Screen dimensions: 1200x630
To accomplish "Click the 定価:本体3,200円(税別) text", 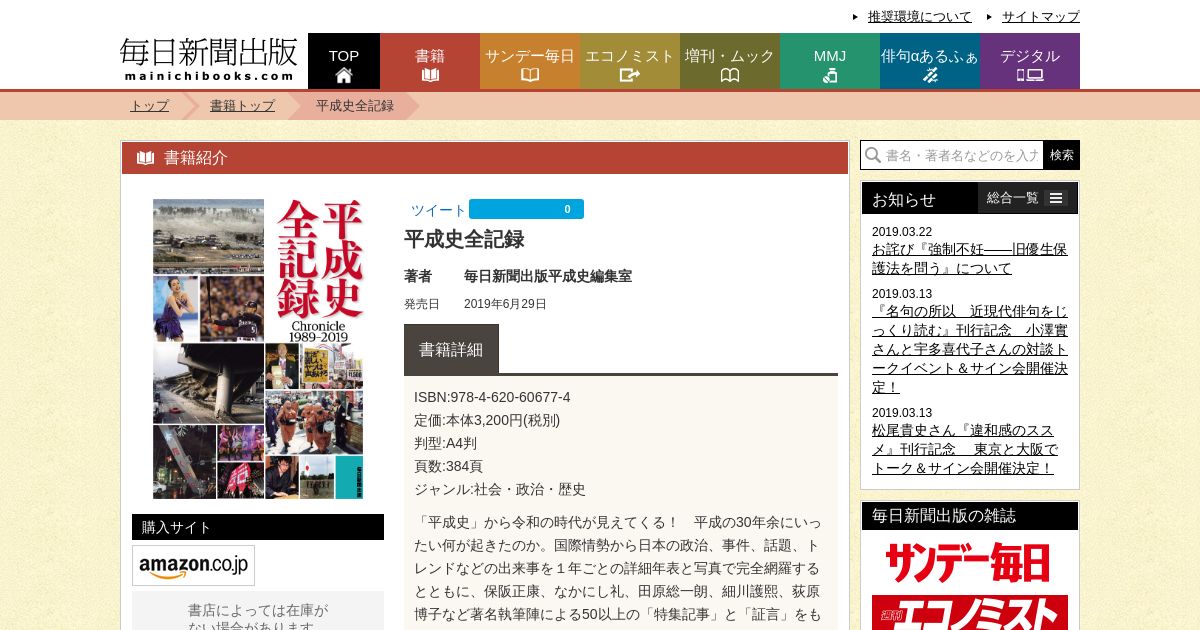I will [487, 420].
